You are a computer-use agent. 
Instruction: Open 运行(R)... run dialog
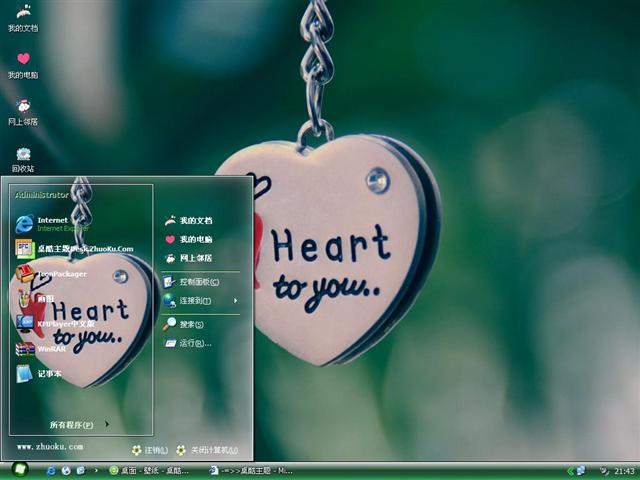pos(188,343)
